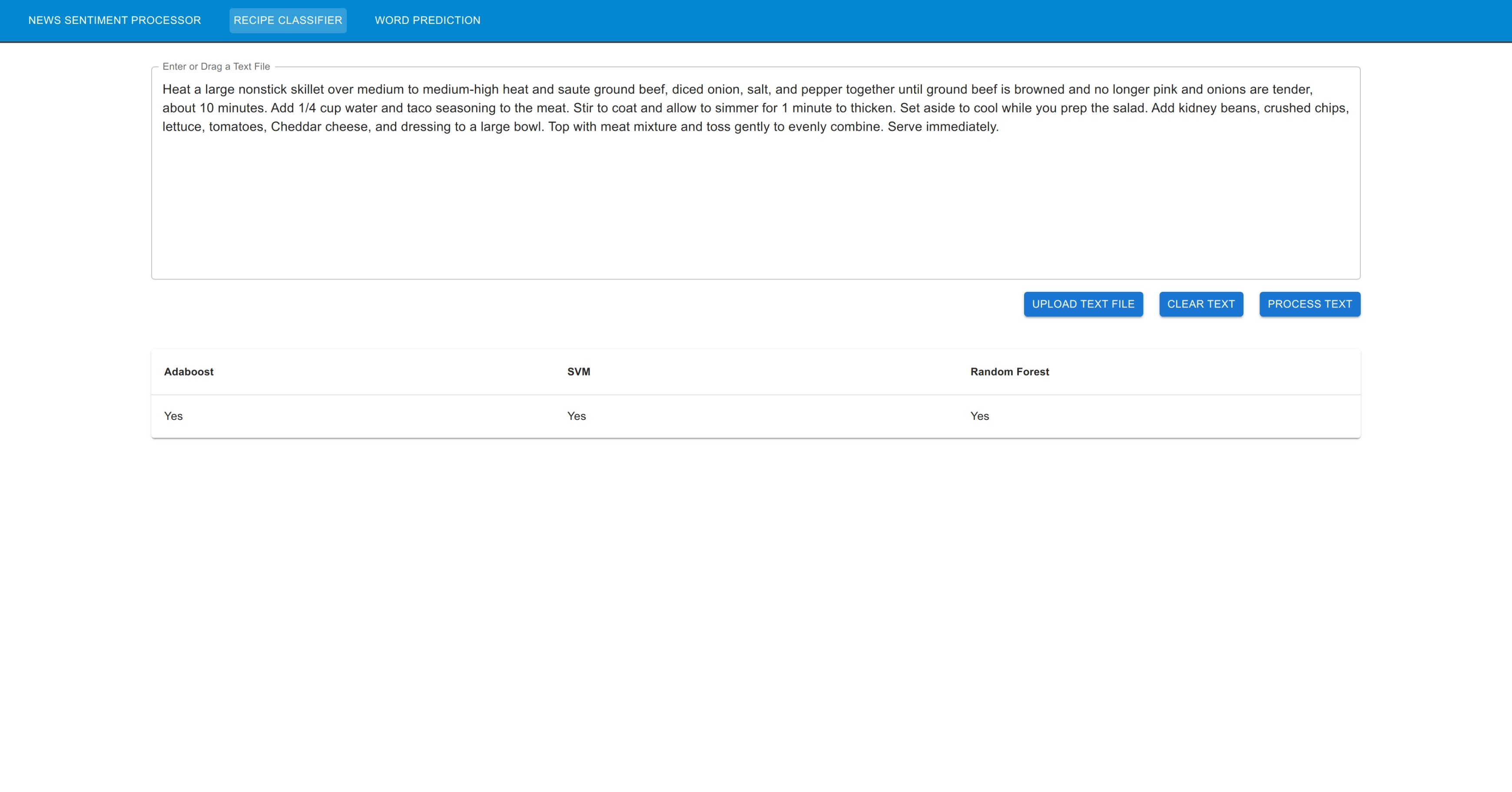This screenshot has height=792, width=1512.
Task: Select the SVM column header
Action: pyautogui.click(x=579, y=371)
